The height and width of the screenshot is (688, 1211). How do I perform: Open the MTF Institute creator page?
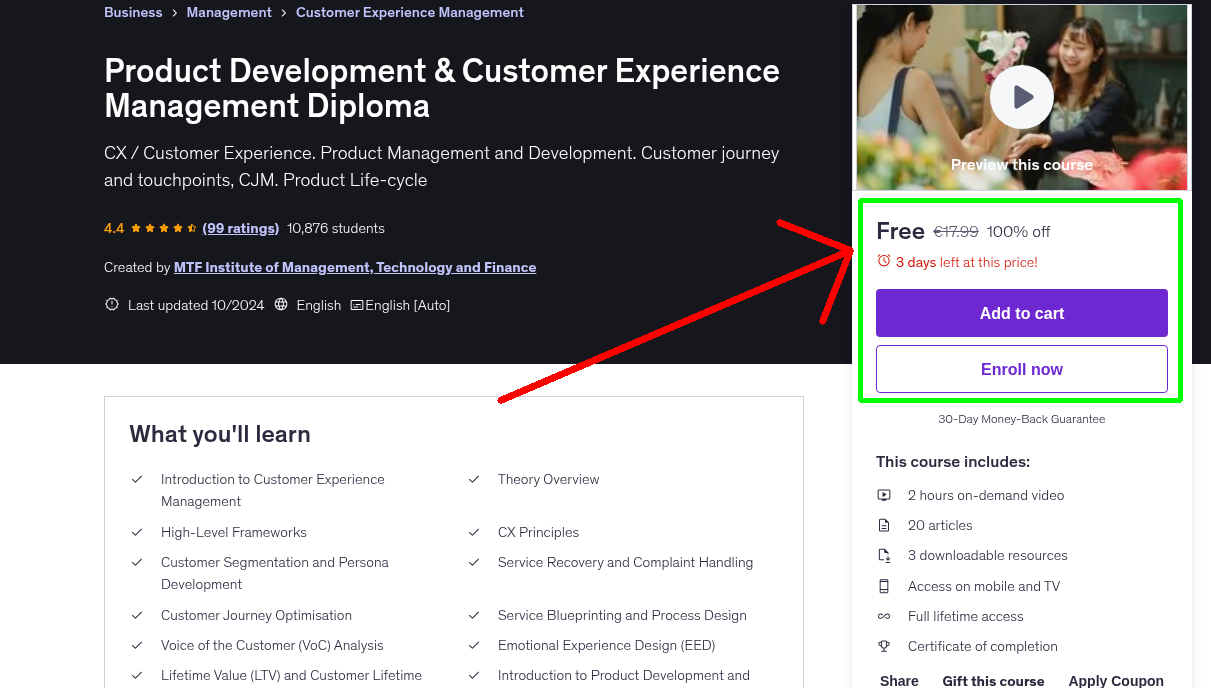(x=355, y=267)
